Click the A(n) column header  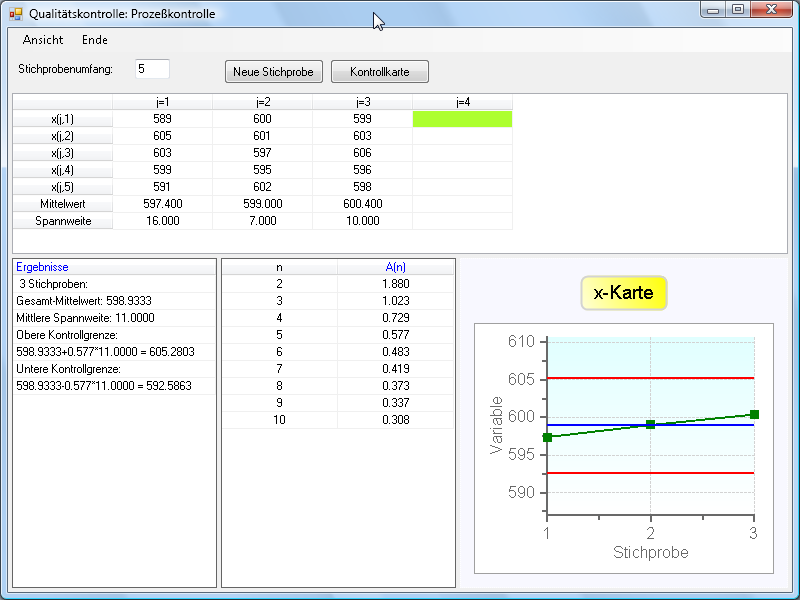pos(395,267)
